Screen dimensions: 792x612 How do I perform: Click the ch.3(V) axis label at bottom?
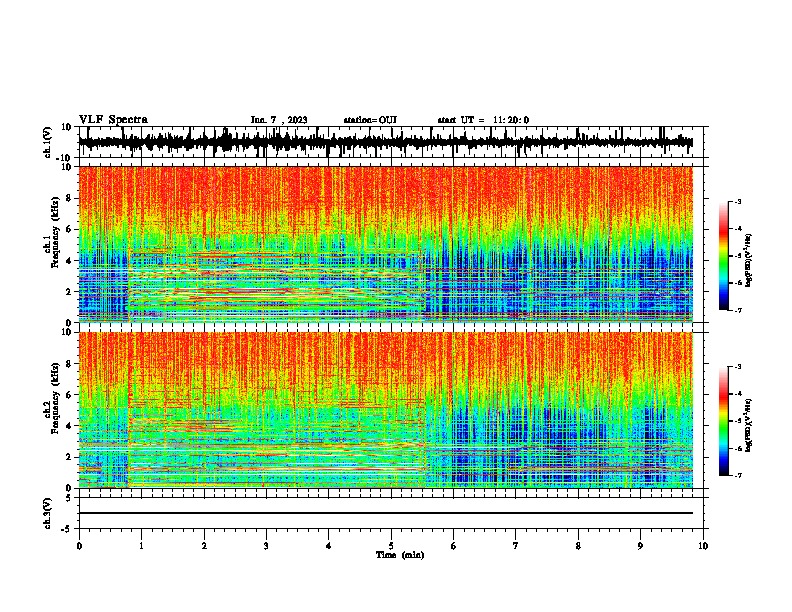(x=48, y=513)
